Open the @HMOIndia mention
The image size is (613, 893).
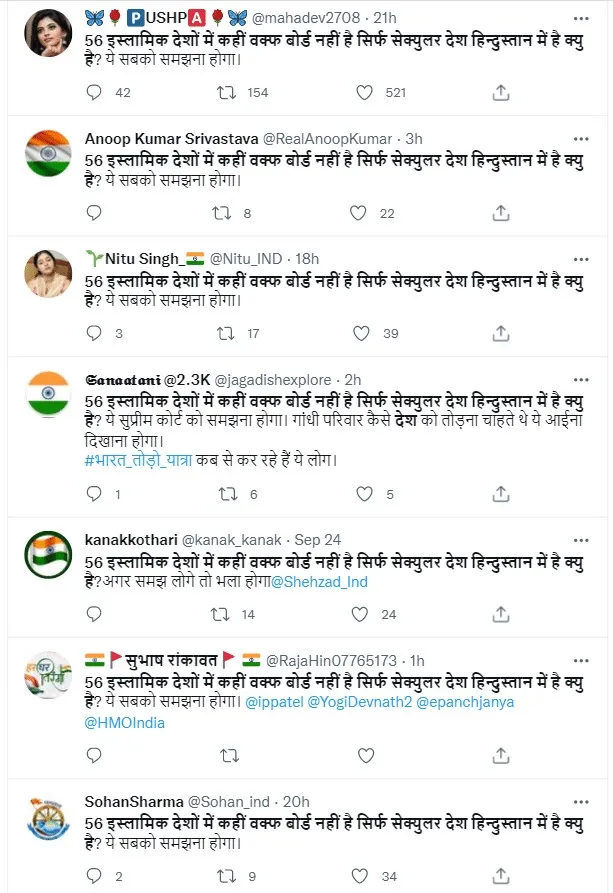point(125,722)
